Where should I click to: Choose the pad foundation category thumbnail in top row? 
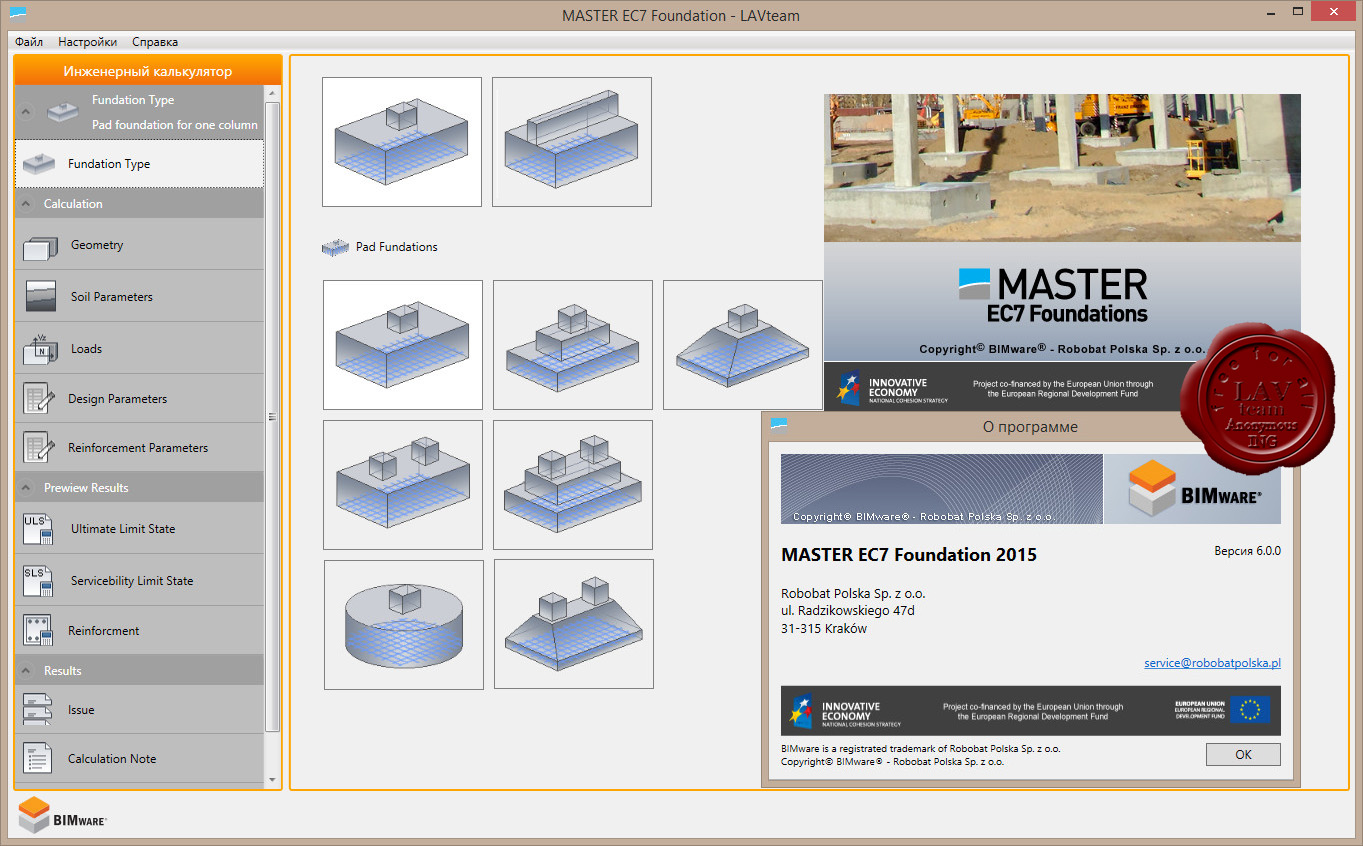[x=402, y=142]
